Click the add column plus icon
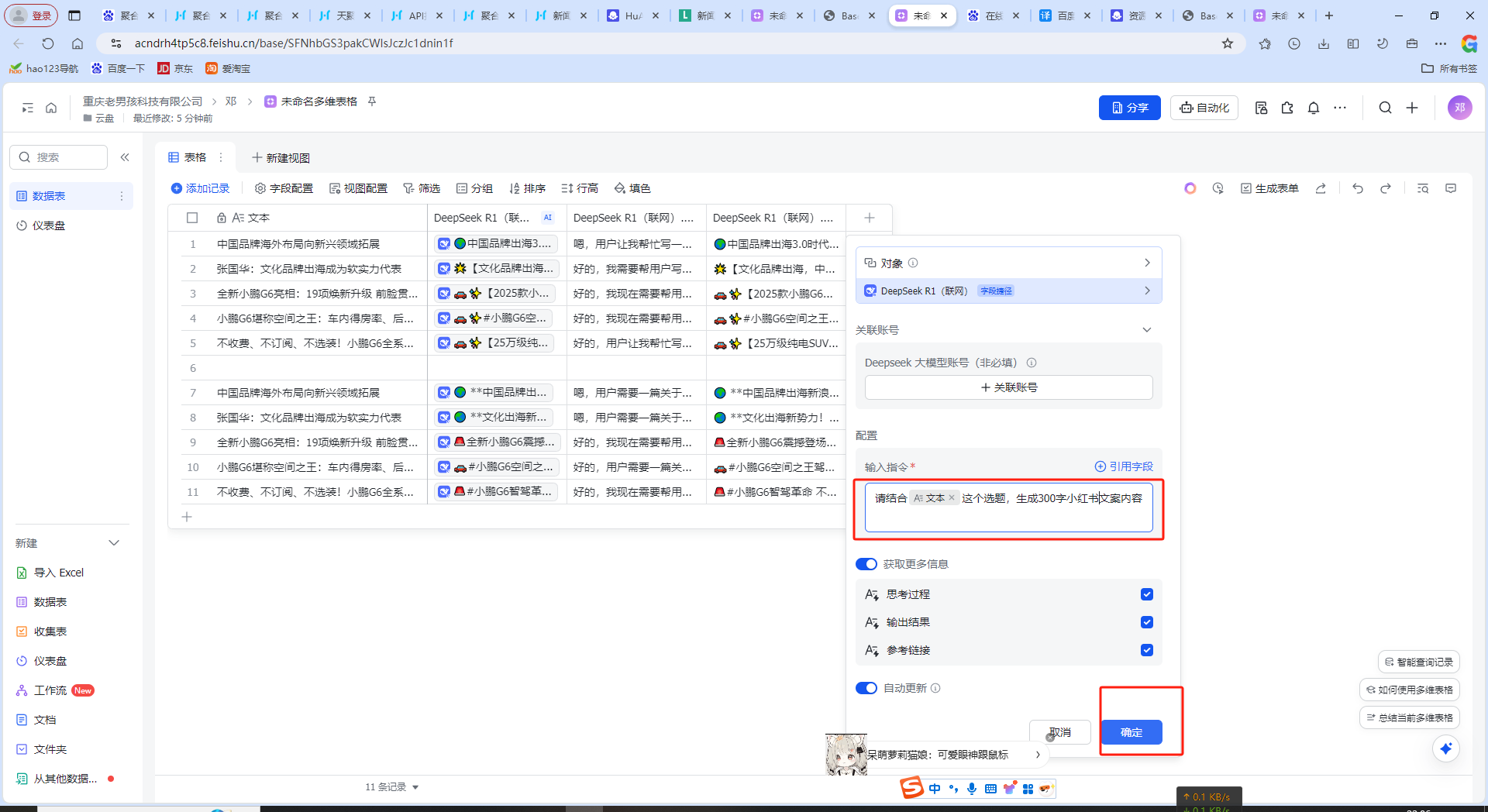1488x812 pixels. (870, 218)
